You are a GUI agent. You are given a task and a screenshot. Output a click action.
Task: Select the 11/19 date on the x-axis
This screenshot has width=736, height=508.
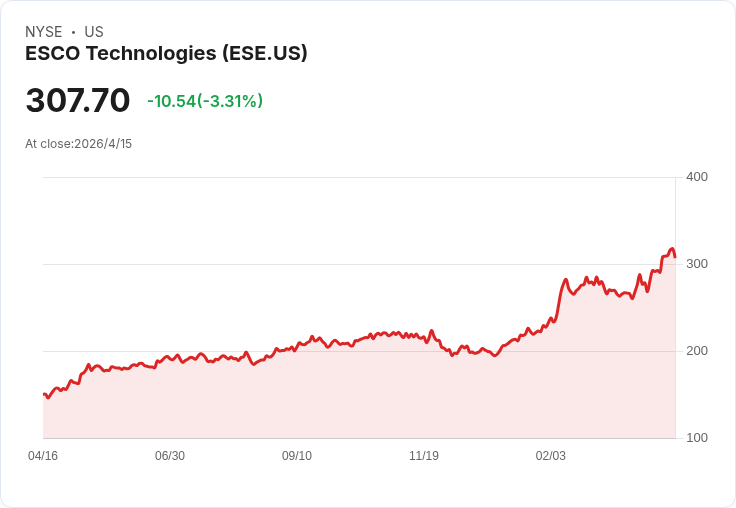click(424, 456)
